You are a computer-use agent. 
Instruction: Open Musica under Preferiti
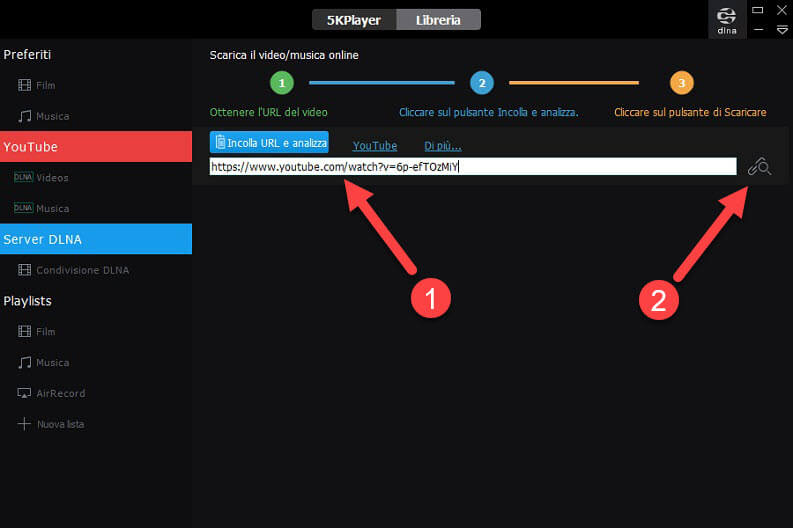(x=43, y=116)
